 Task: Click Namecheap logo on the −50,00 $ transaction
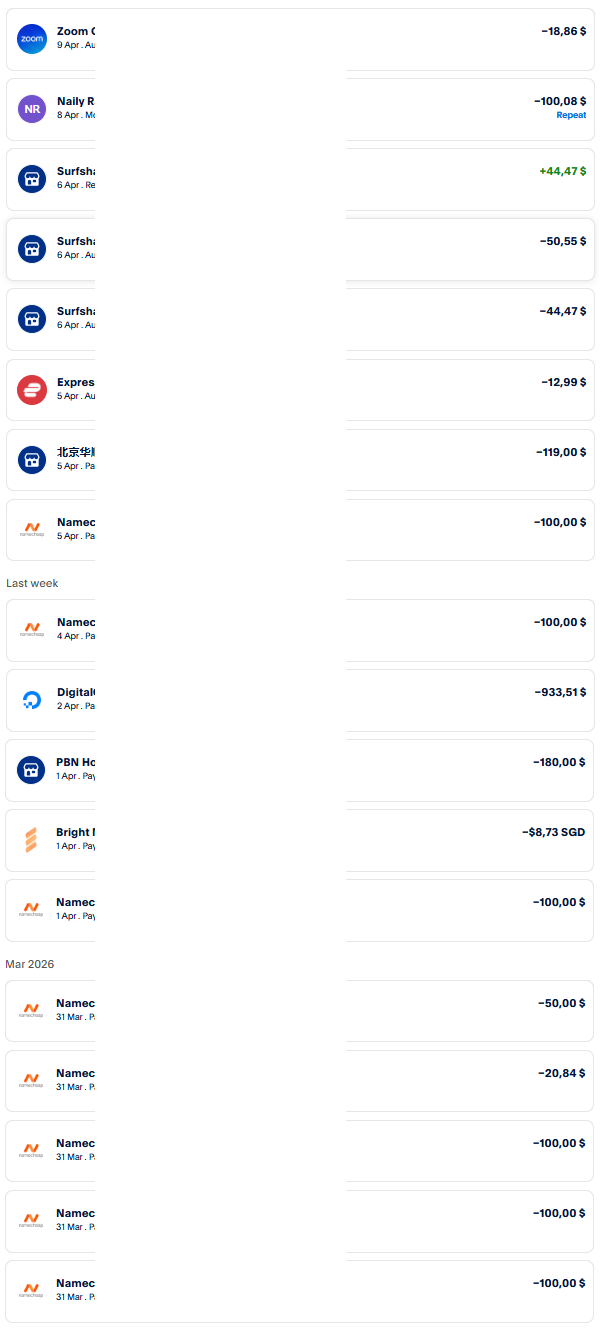32,1010
